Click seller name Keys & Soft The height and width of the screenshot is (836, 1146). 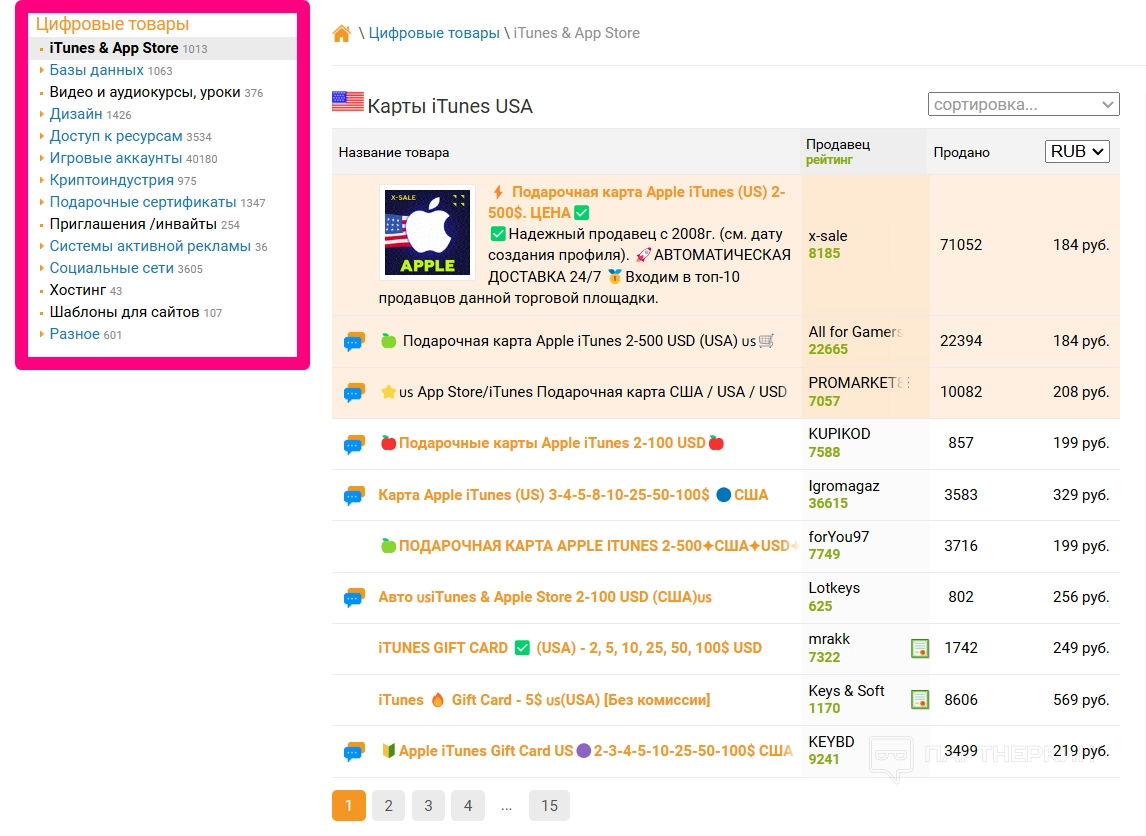846,691
